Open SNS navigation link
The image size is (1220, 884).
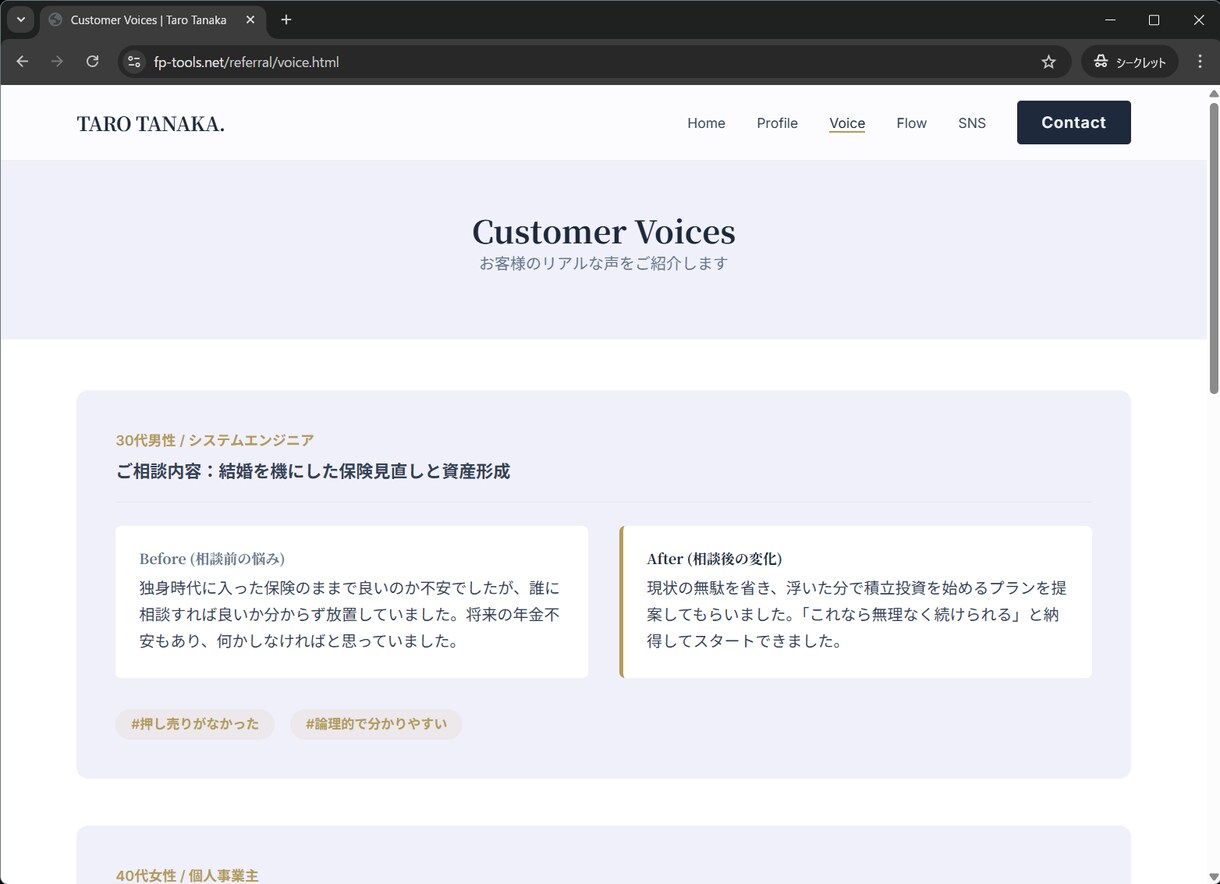pyautogui.click(x=972, y=123)
